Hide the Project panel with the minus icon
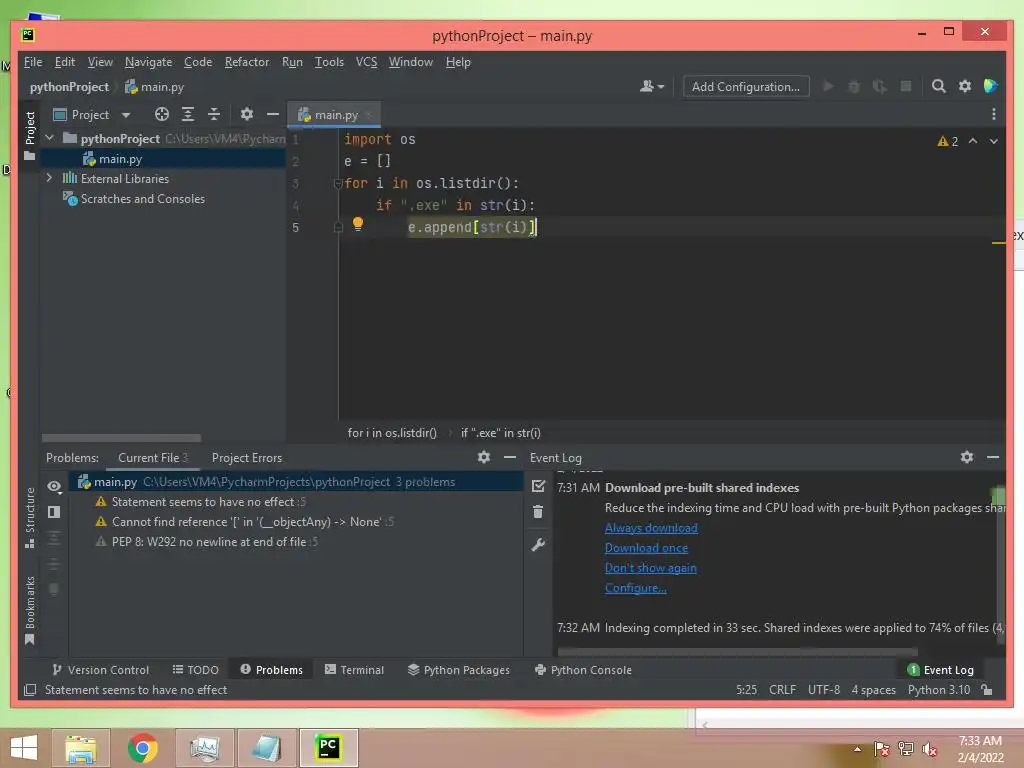 273,114
